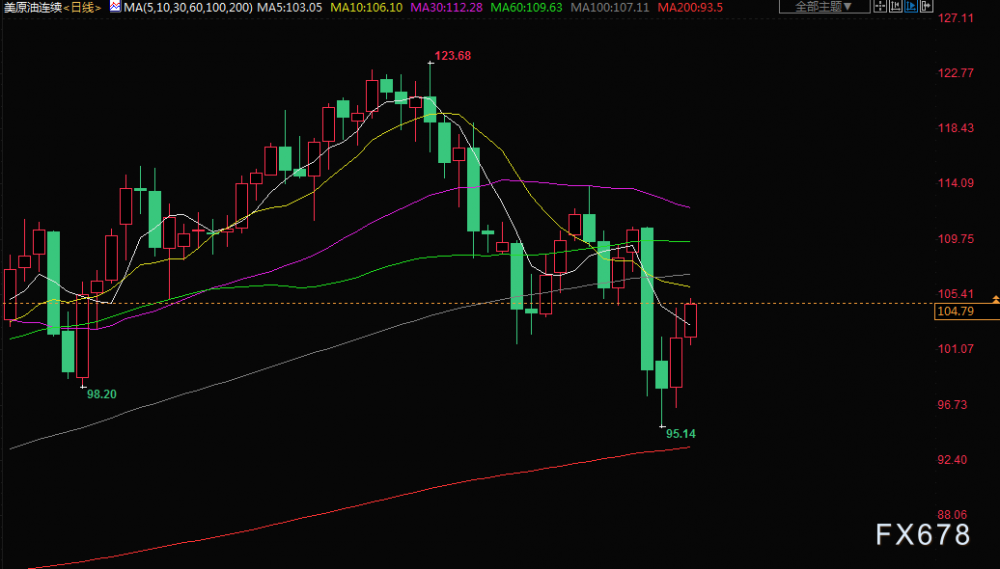The width and height of the screenshot is (1000, 569).
Task: Click the small arrow above the price tag
Action: [x=996, y=299]
